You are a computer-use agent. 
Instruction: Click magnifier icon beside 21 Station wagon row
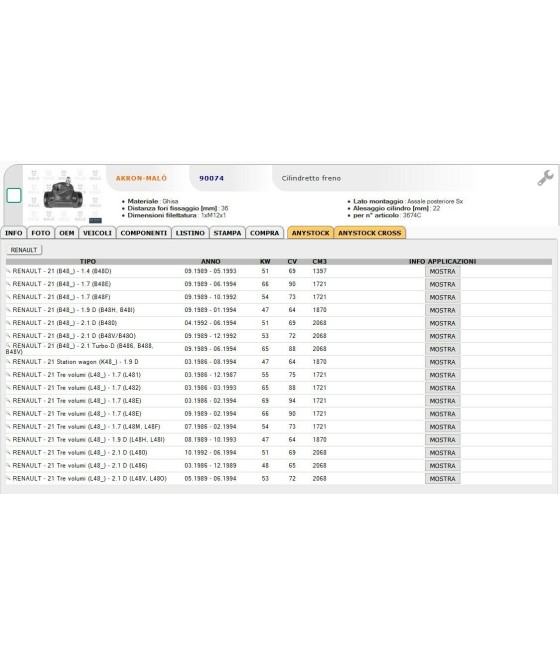coord(8,361)
